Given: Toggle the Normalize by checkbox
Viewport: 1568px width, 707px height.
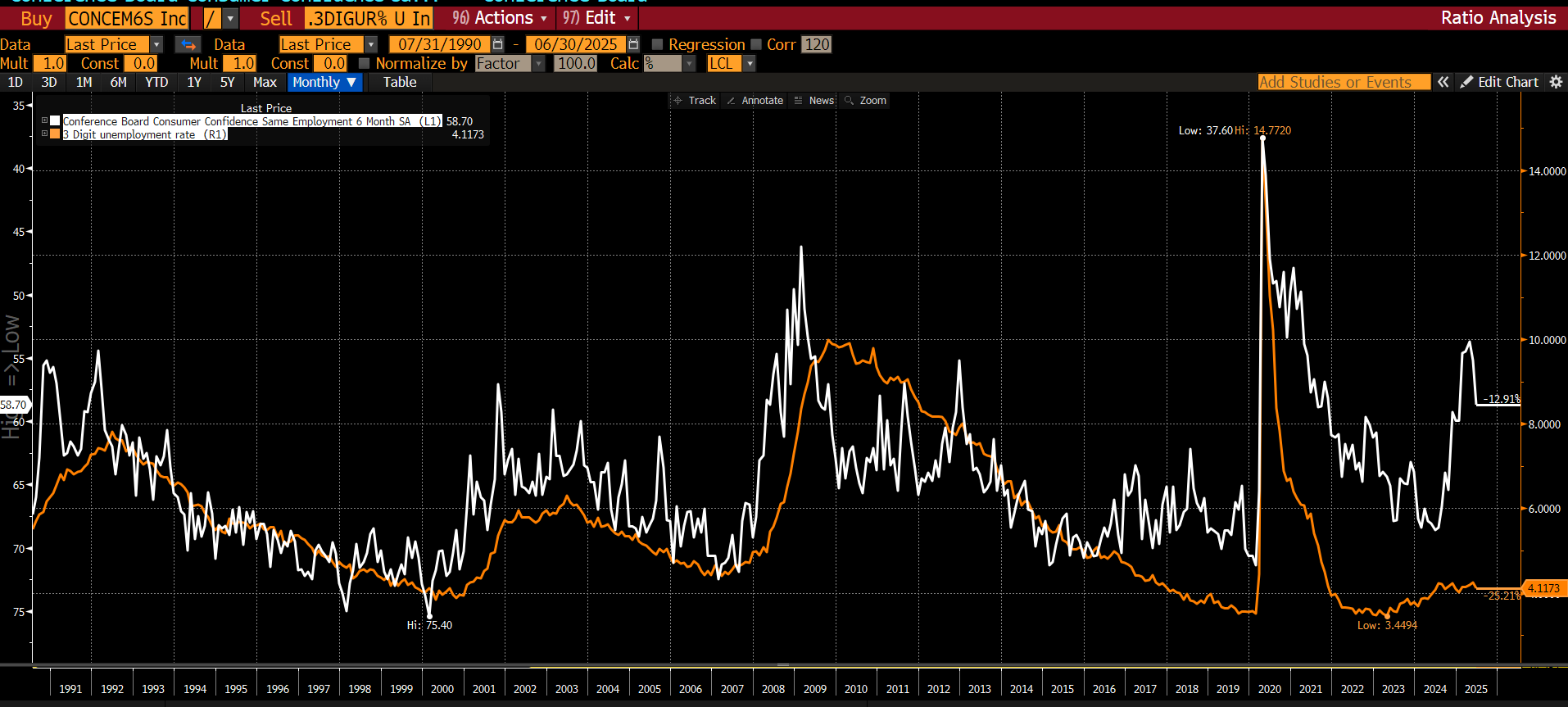Looking at the screenshot, I should (x=365, y=63).
